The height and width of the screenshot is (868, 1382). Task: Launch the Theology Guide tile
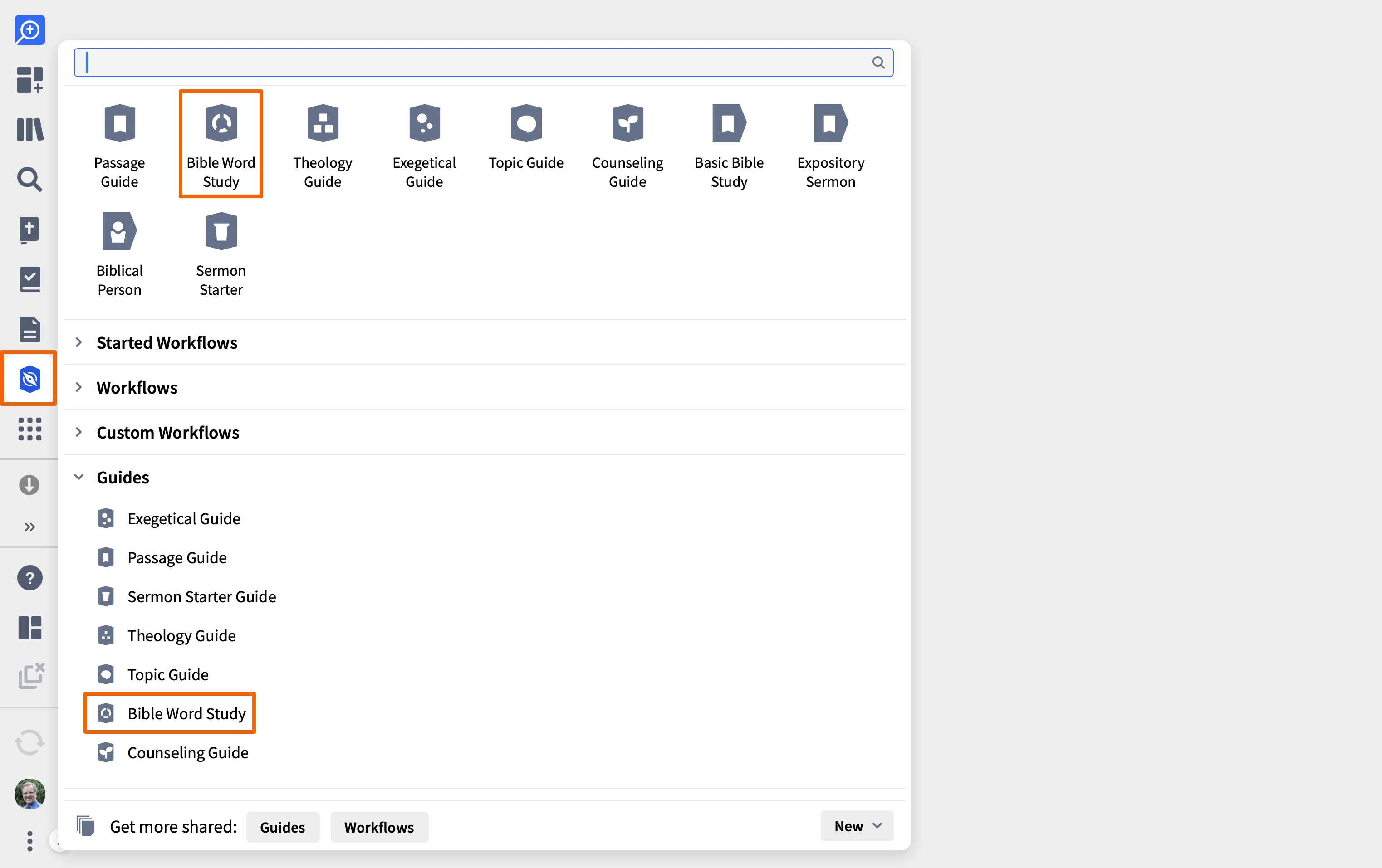click(323, 145)
